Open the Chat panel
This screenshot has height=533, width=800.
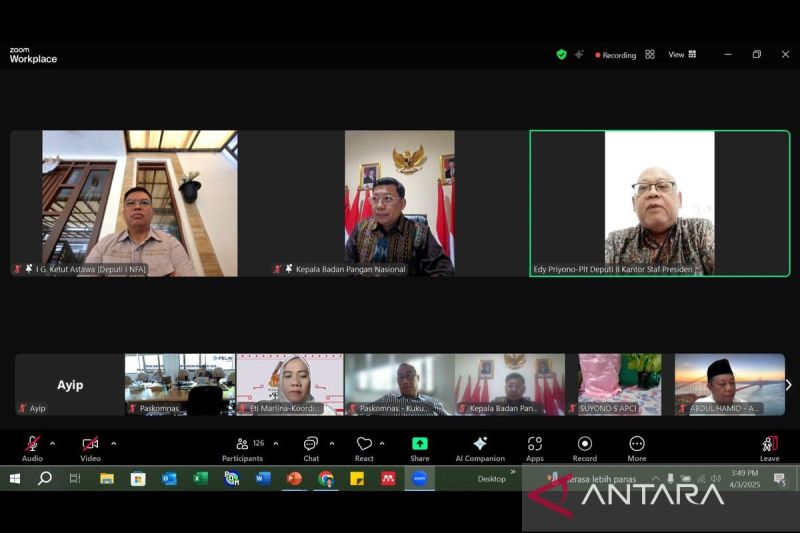point(311,448)
